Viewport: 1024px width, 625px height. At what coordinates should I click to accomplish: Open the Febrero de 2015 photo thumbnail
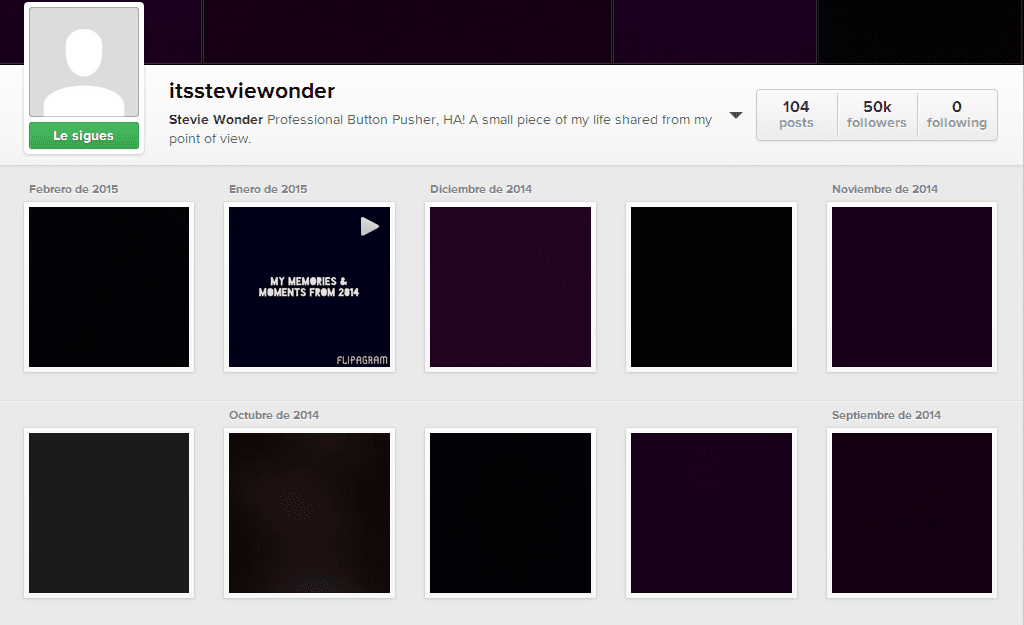click(109, 287)
